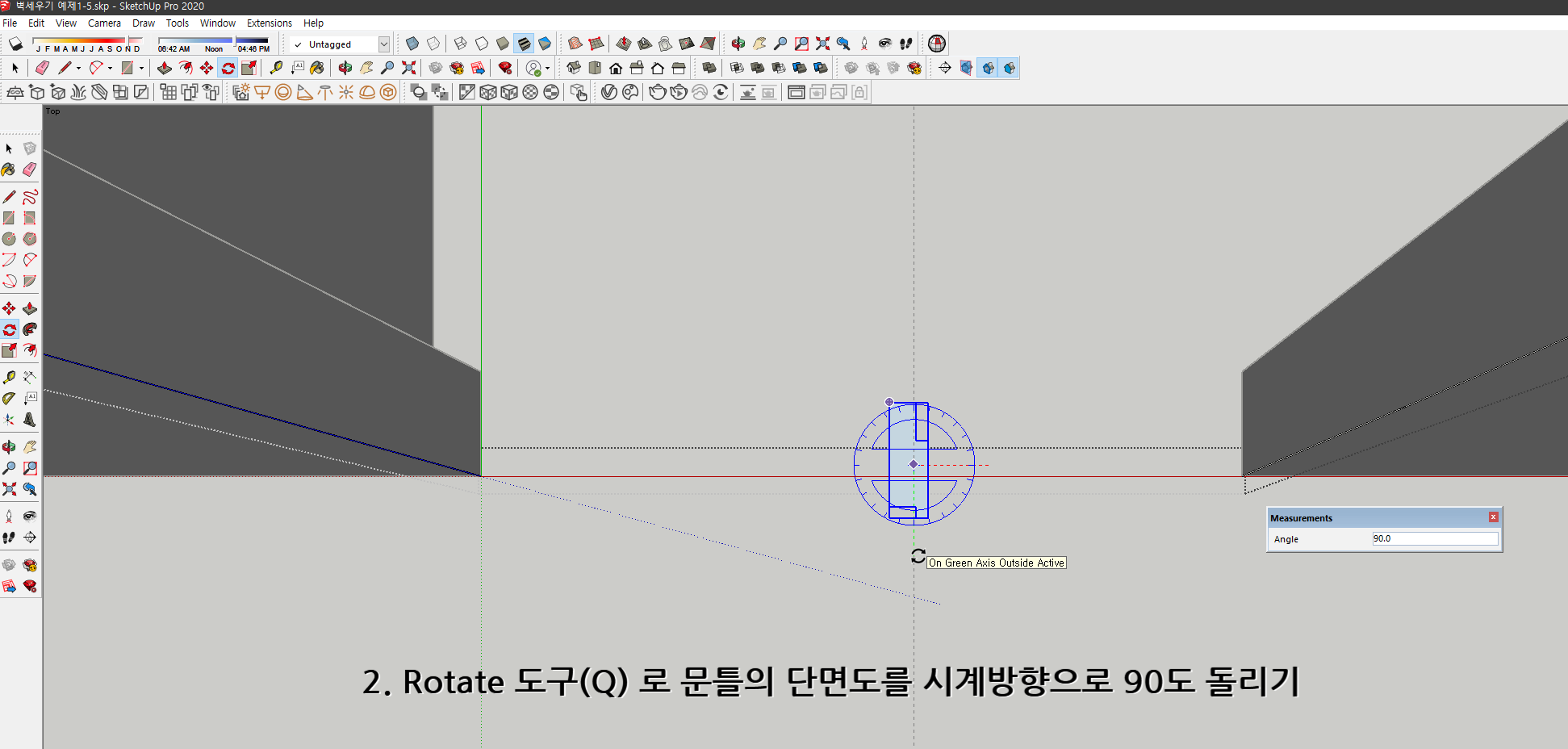The image size is (1568, 749).
Task: Open the Extensions menu
Action: [270, 23]
